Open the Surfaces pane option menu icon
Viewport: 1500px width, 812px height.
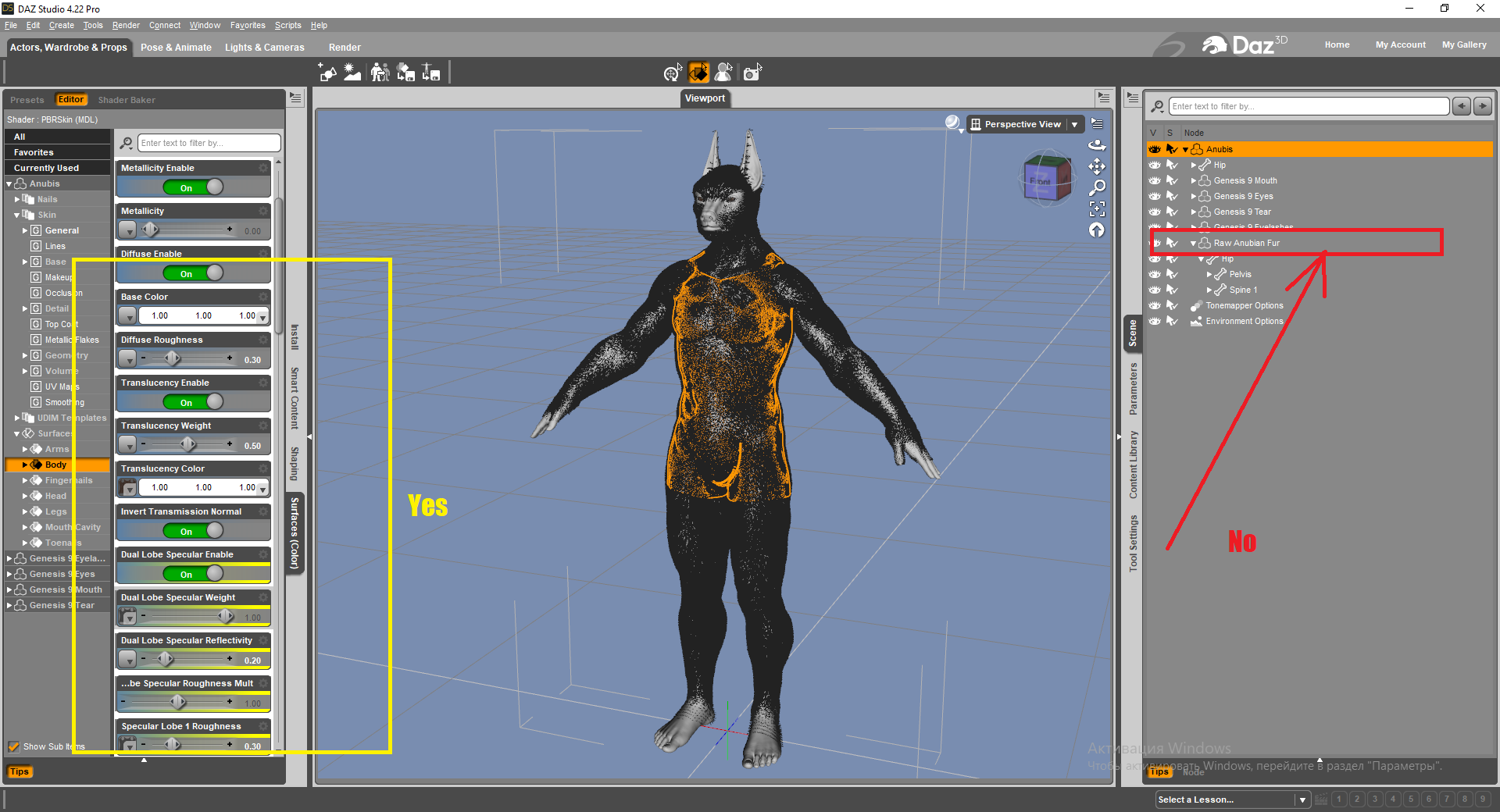pyautogui.click(x=295, y=98)
